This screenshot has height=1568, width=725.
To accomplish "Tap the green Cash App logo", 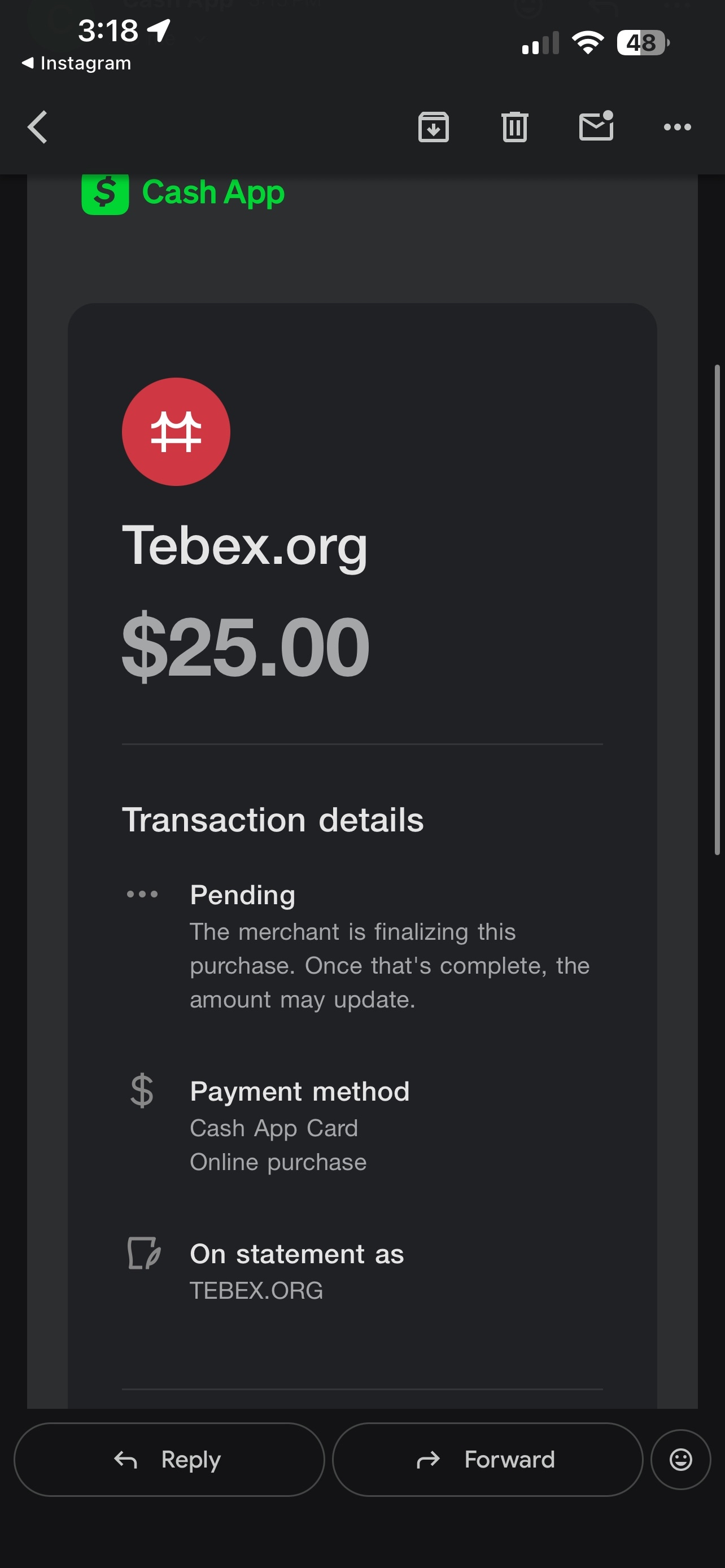I will (x=184, y=193).
